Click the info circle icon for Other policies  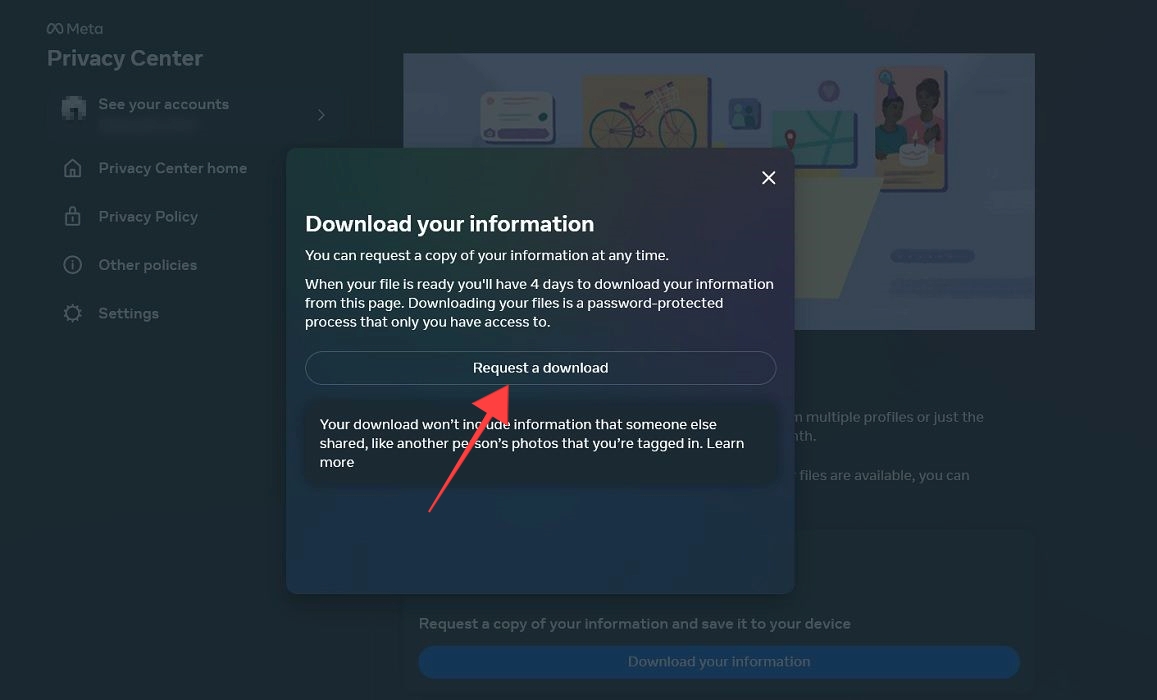(72, 264)
